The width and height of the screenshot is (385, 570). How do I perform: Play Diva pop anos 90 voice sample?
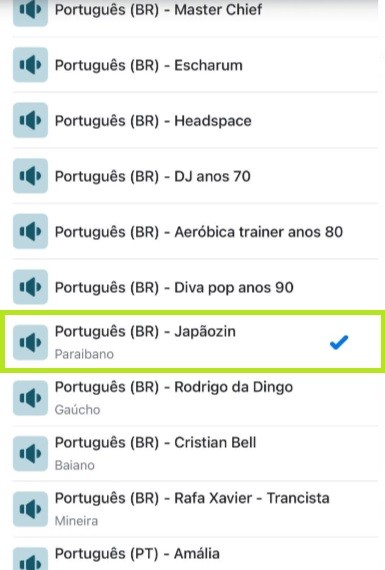pos(30,287)
